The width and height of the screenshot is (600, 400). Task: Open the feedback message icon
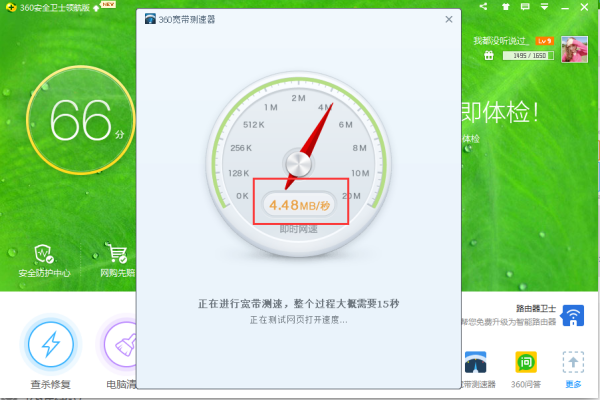coord(525,7)
